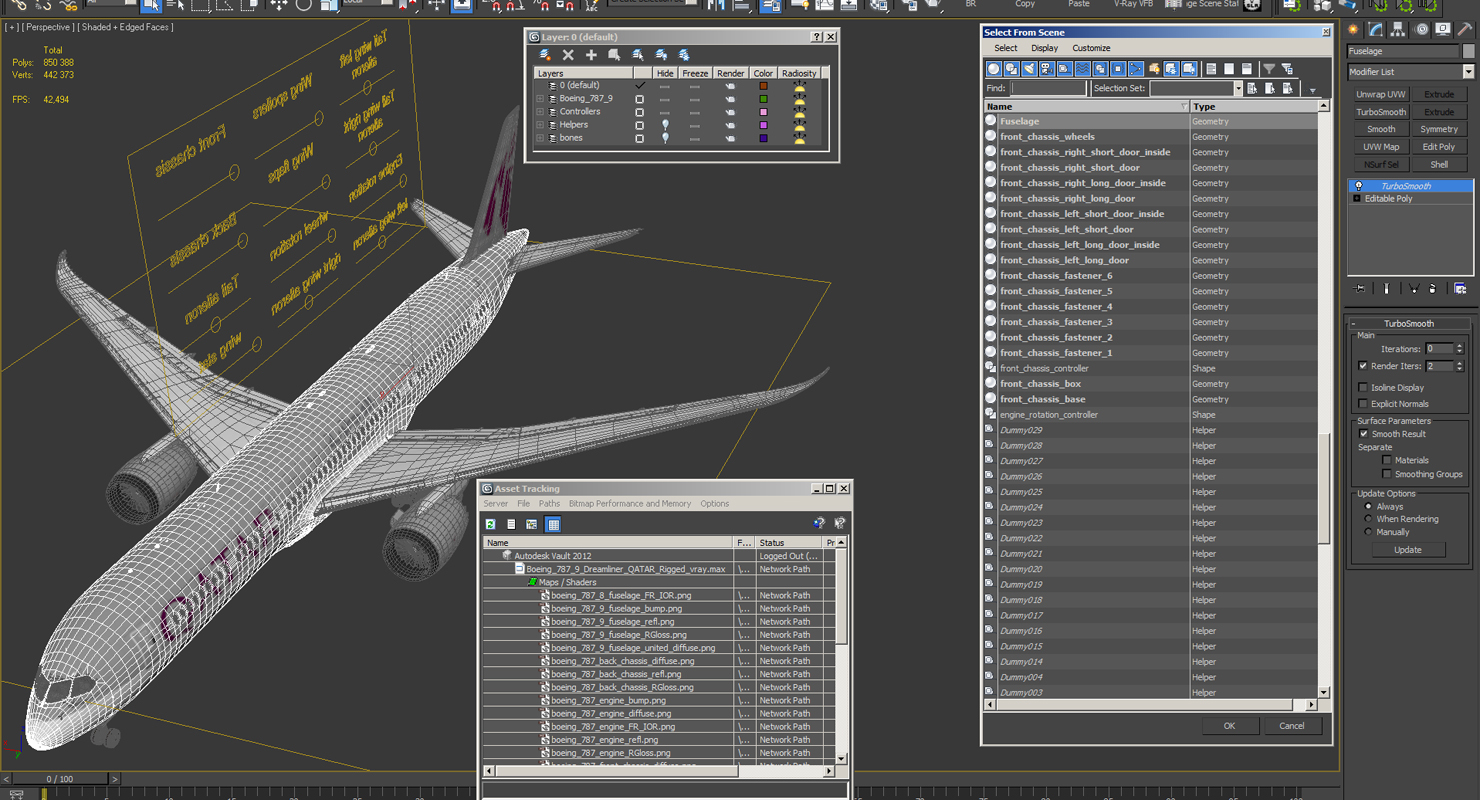
Task: Open Bitmap Performance and Memory menu
Action: point(630,504)
